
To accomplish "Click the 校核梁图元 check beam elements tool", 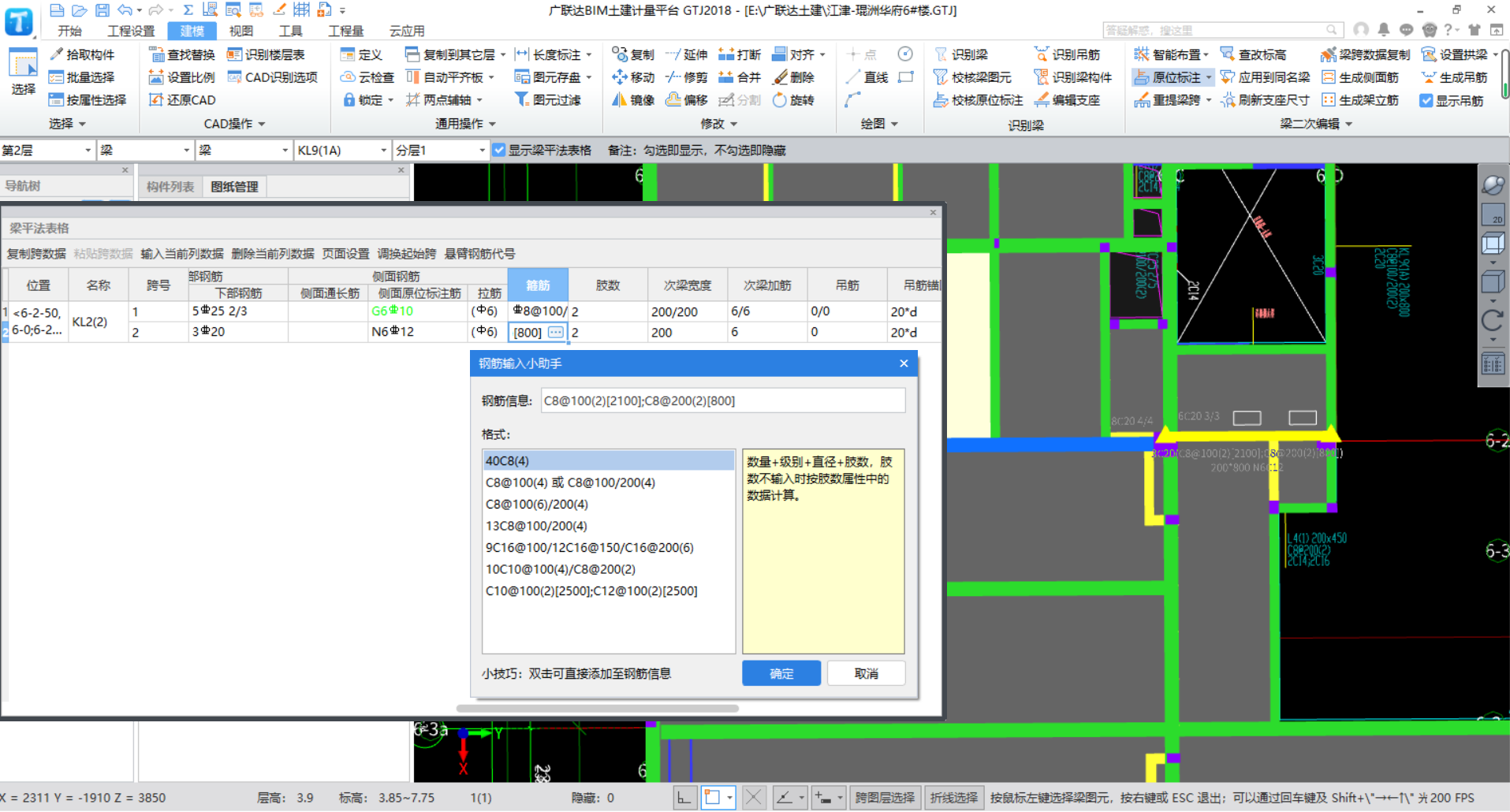I will pyautogui.click(x=972, y=77).
